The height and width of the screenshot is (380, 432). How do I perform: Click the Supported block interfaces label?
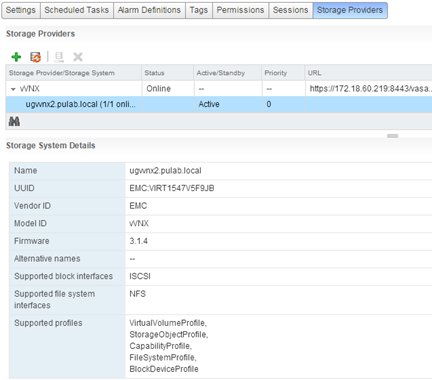(x=63, y=276)
